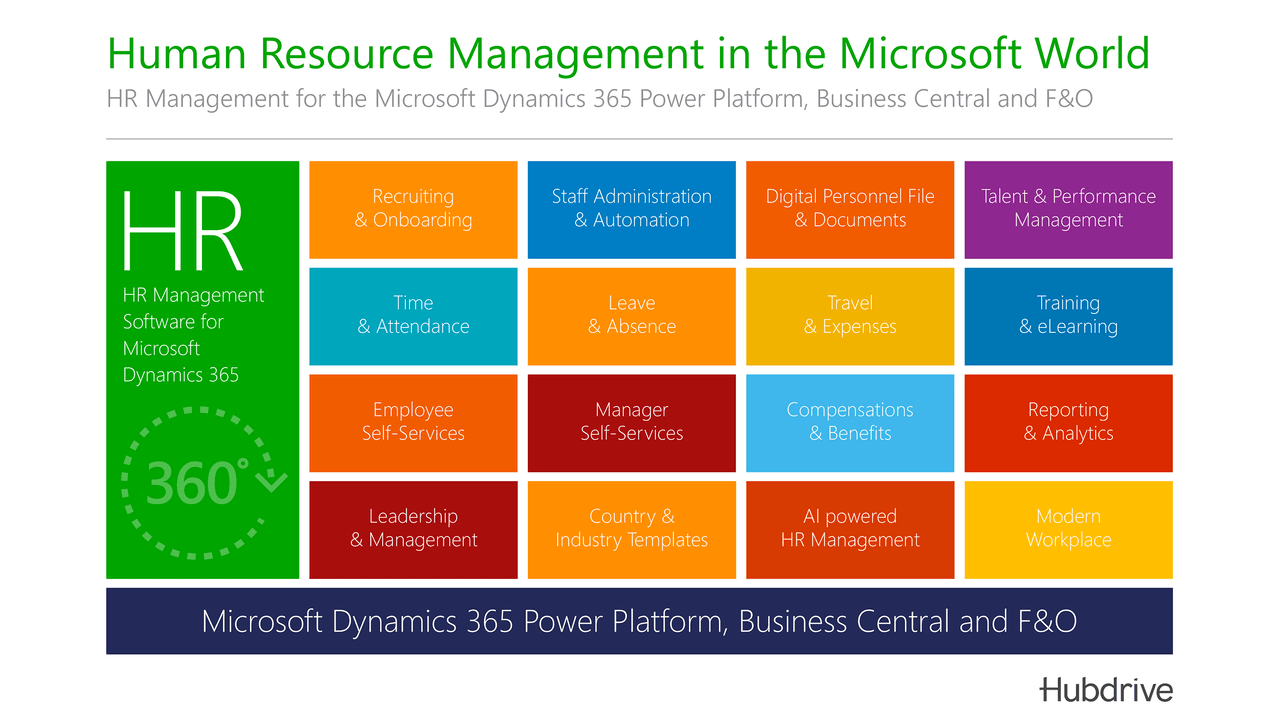1280x720 pixels.
Task: Open Talent & Performance Management tile
Action: click(1068, 210)
